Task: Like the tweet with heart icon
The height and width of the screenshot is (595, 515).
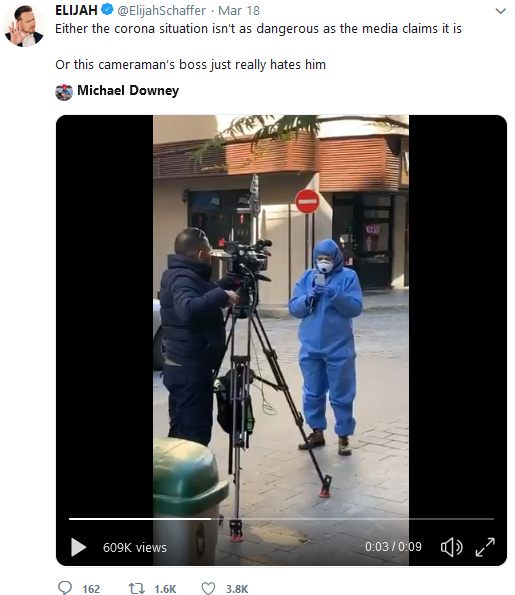Action: (208, 588)
